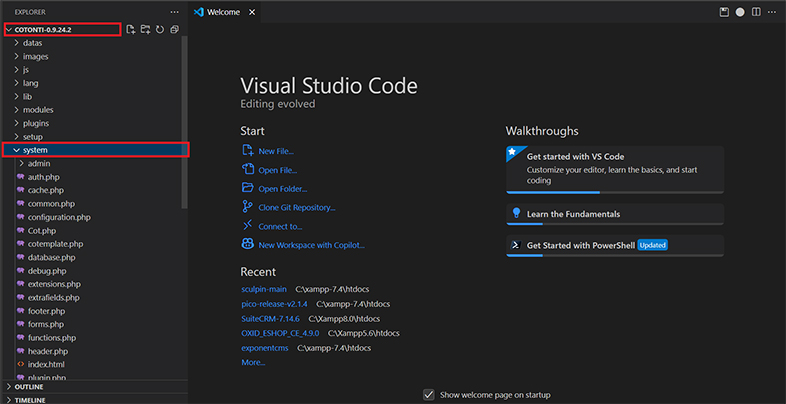Viewport: 786px width, 404px height.
Task: Click the Connect to remote icon
Action: [x=248, y=226]
